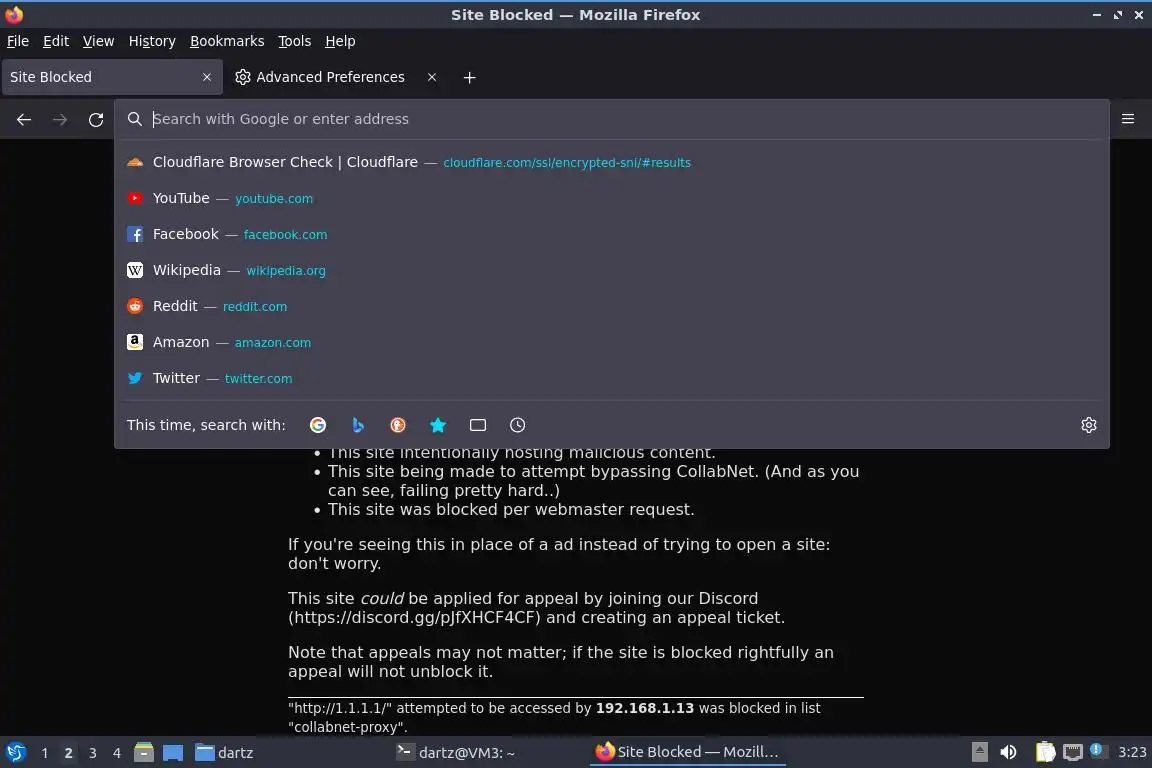Open search settings gear icon

pos(1089,425)
